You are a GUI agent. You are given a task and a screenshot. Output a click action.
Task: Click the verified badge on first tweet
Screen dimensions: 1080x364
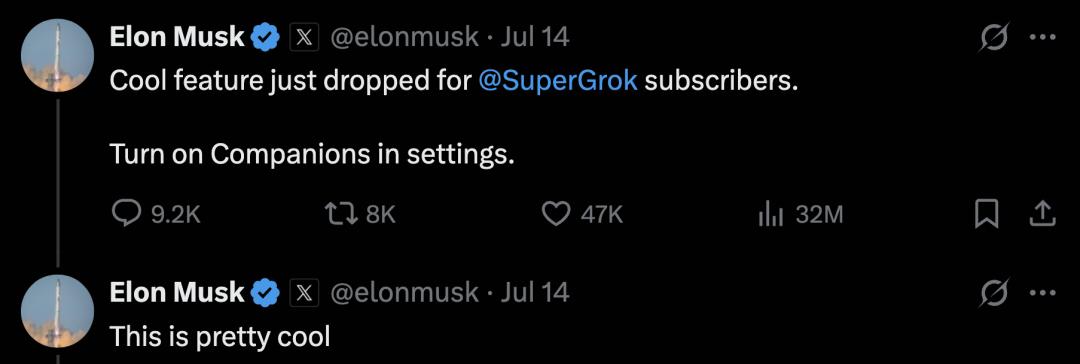pyautogui.click(x=264, y=38)
